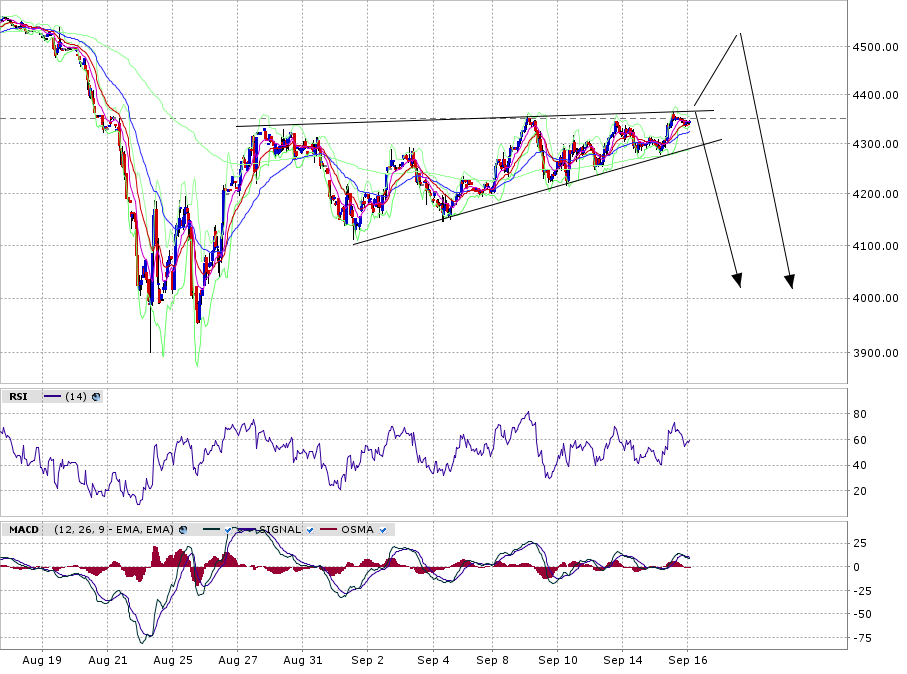The width and height of the screenshot is (907, 674).
Task: Click the RSI indicator label
Action: pos(18,396)
